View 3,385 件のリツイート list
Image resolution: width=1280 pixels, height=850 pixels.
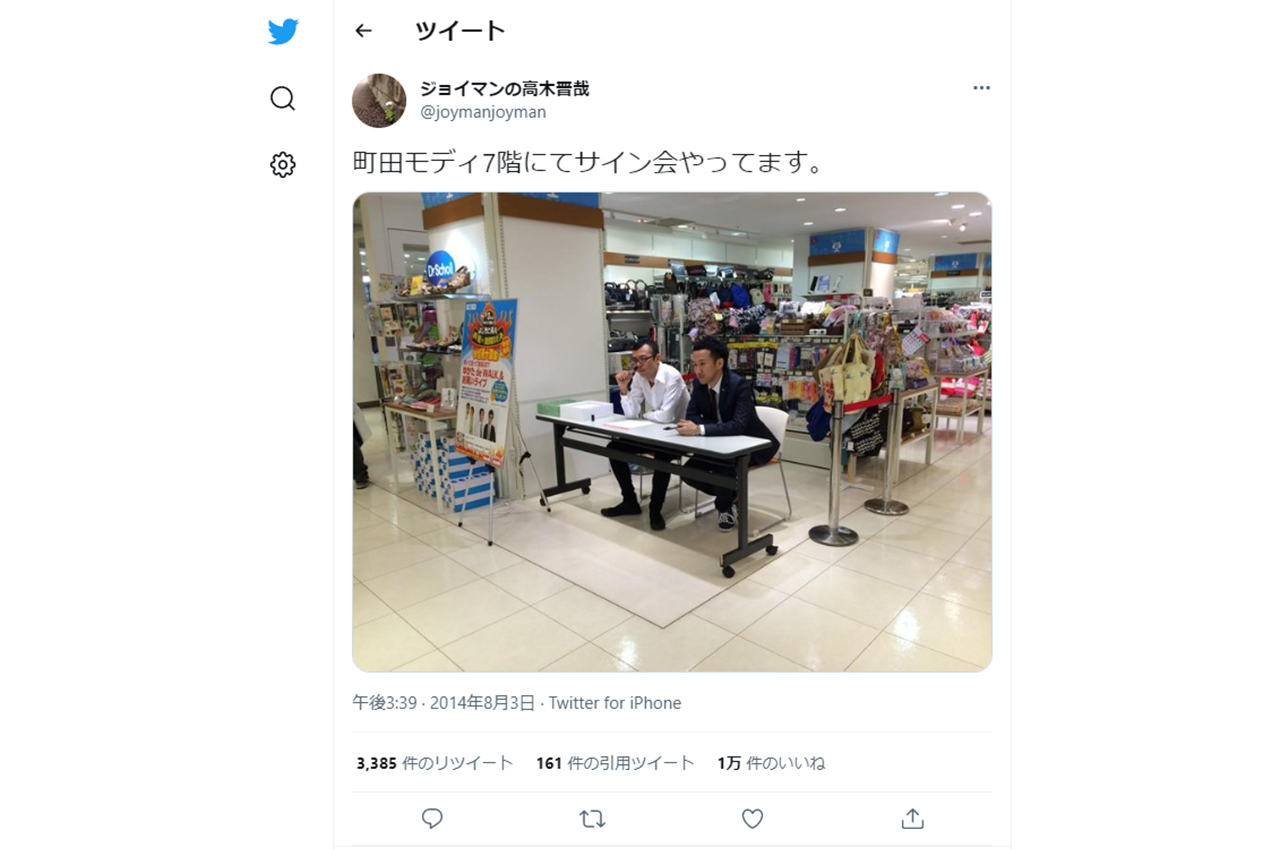435,763
